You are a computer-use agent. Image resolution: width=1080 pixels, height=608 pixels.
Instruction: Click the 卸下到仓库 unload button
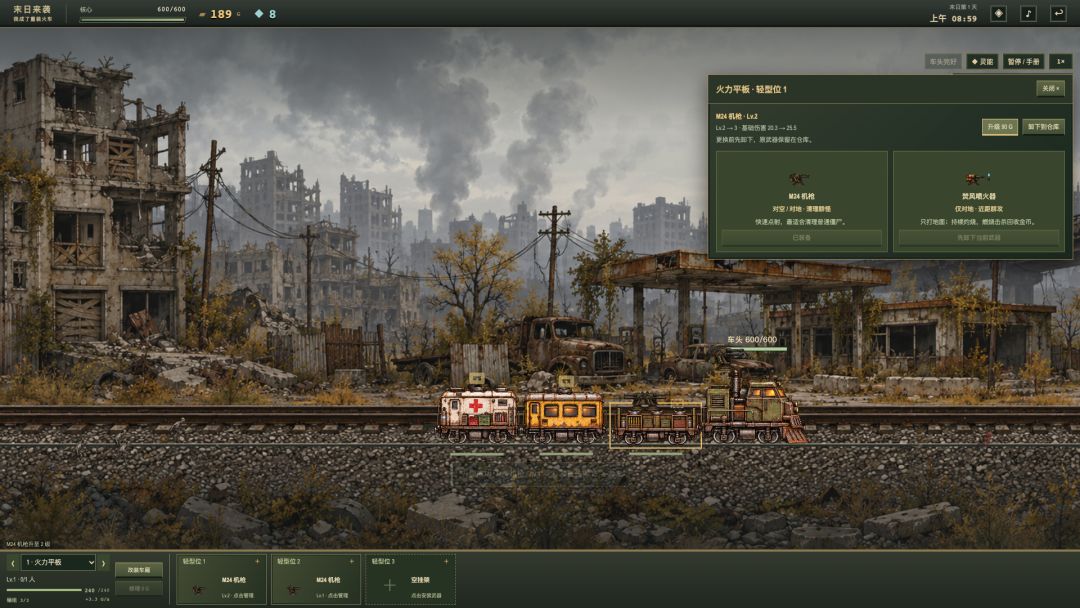click(x=1043, y=127)
